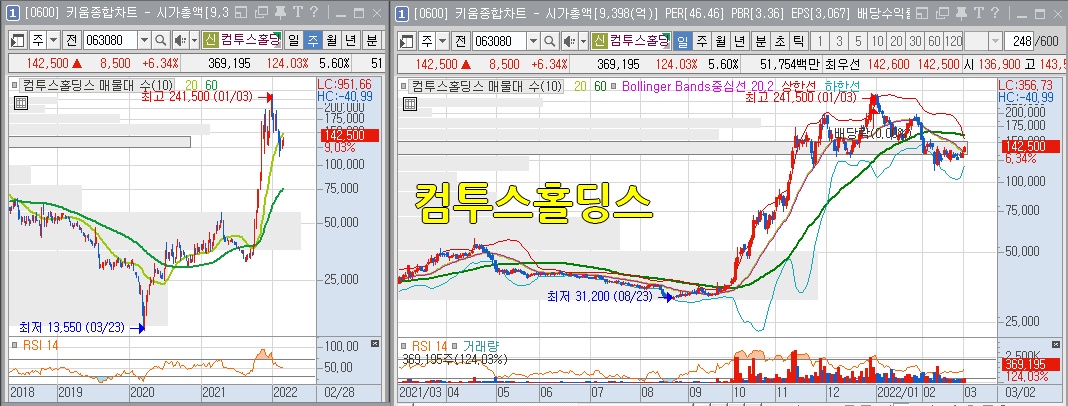Screen dimensions: 1068x406
Task: Expand stock code history dropdown in right window
Action: (533, 41)
